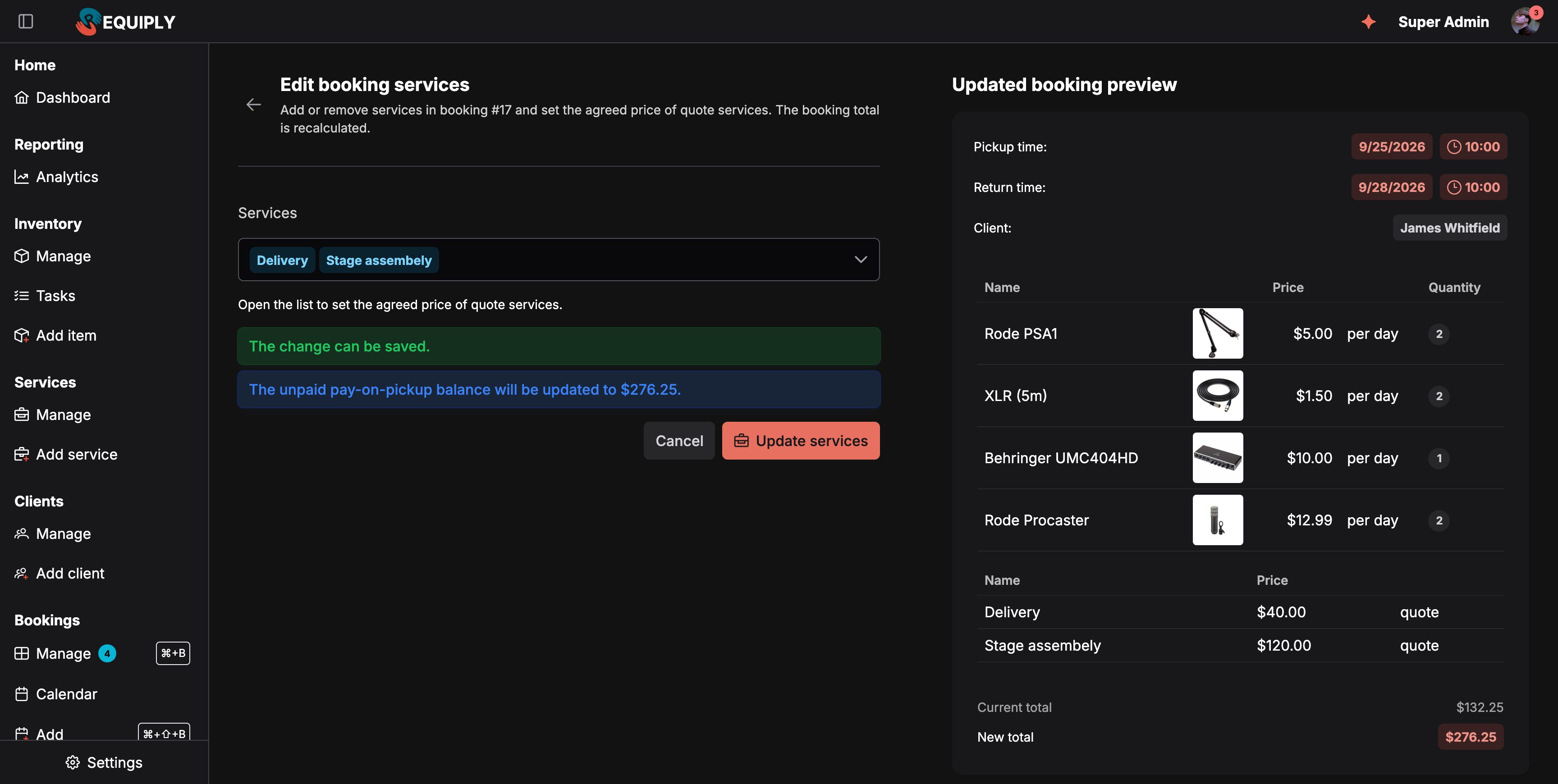Click the Cancel button
The height and width of the screenshot is (784, 1558).
point(678,441)
